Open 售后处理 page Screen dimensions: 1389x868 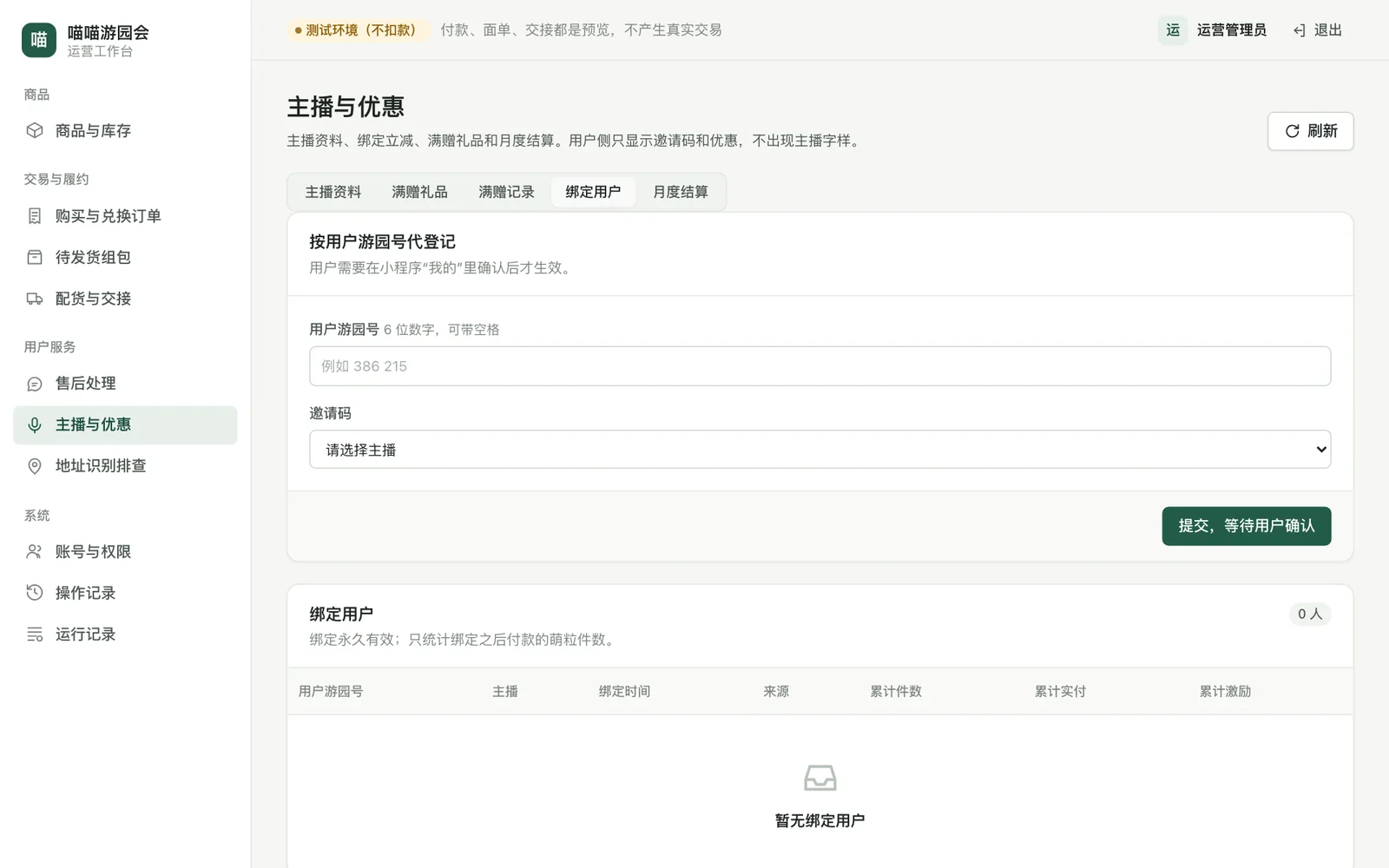tap(125, 384)
